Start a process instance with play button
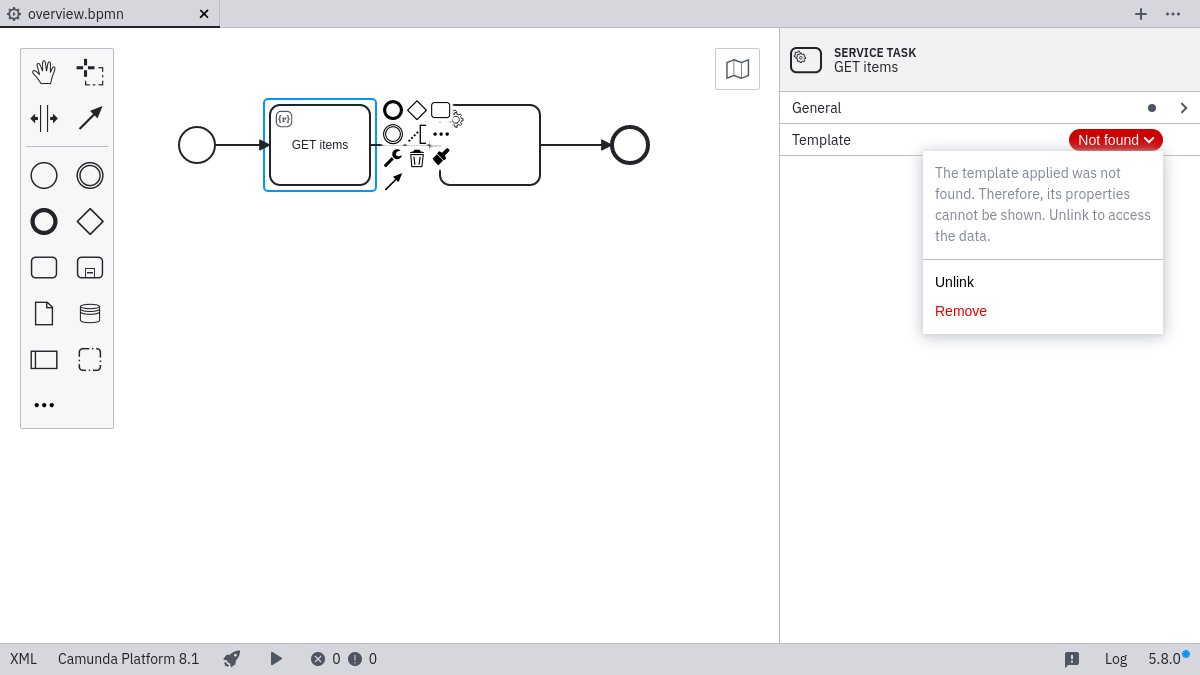Viewport: 1200px width, 675px height. point(276,659)
